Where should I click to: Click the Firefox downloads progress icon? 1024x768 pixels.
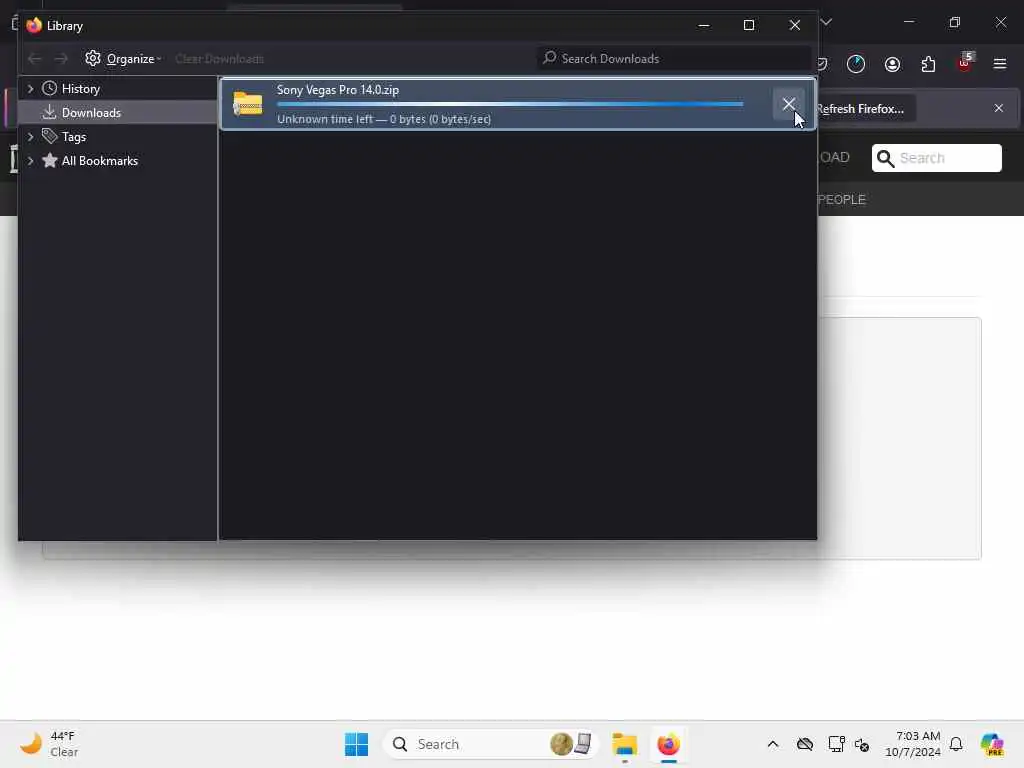point(856,64)
